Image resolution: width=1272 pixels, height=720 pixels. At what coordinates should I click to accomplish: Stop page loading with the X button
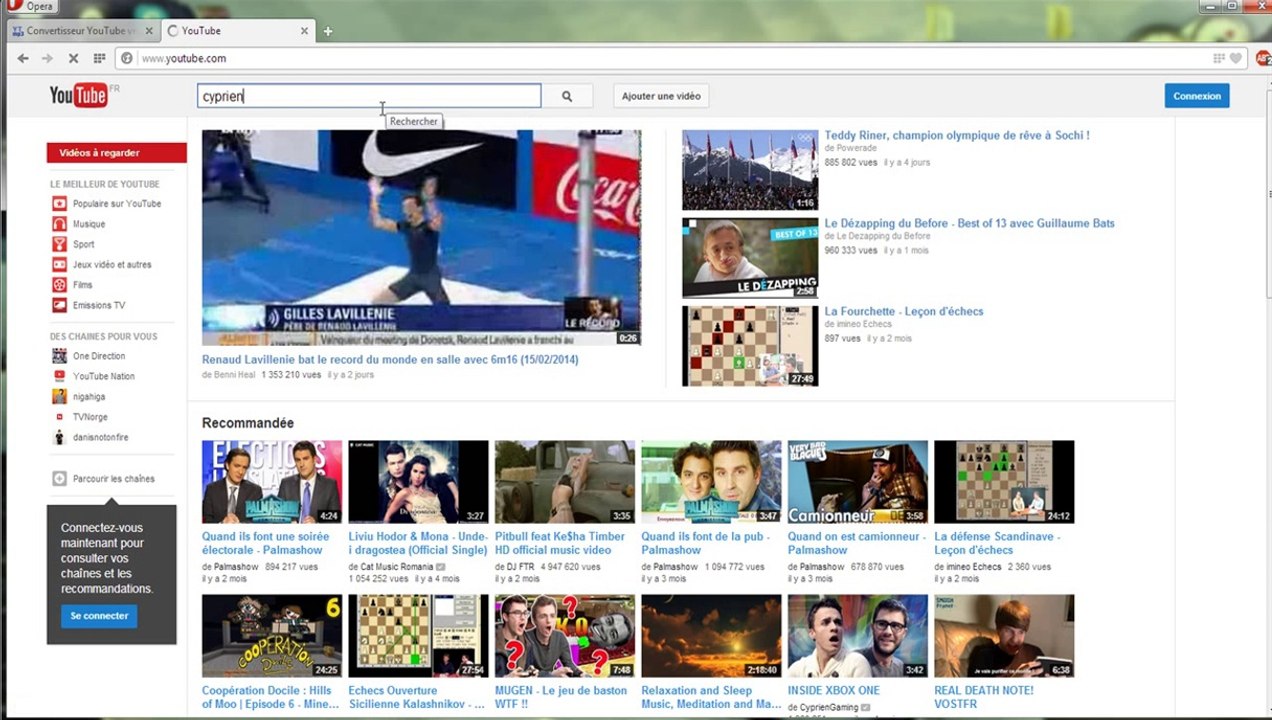(73, 58)
